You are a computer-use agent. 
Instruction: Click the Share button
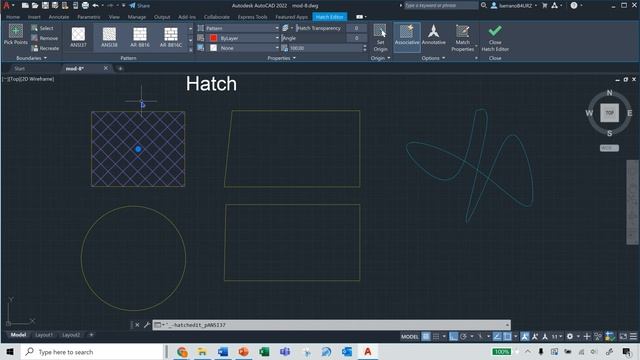[140, 5]
